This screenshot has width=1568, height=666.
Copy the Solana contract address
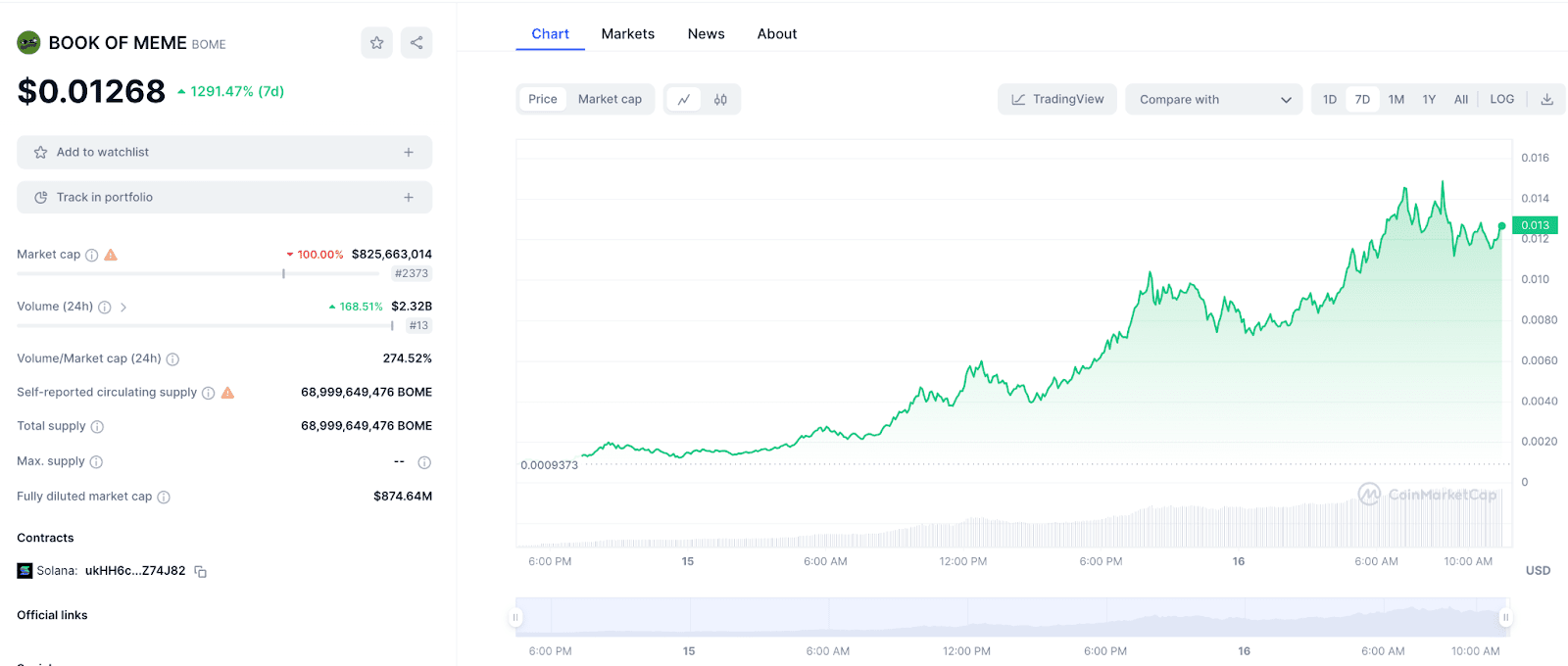pyautogui.click(x=200, y=571)
